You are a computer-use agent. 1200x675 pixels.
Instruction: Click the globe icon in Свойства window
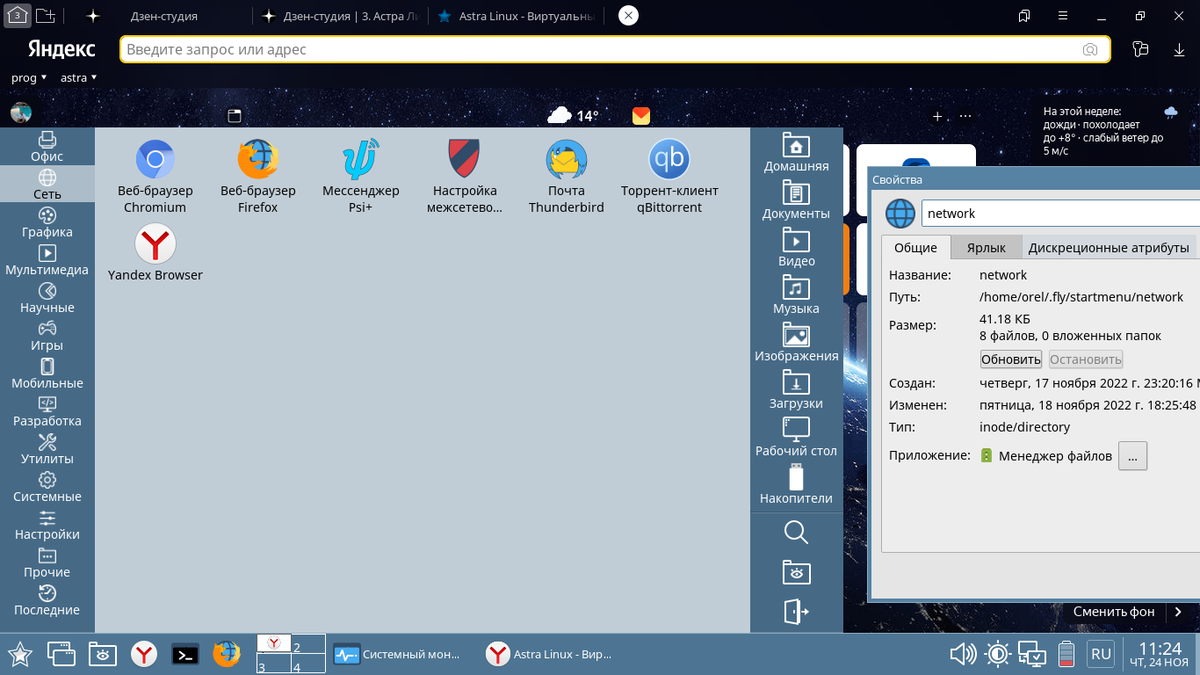900,213
